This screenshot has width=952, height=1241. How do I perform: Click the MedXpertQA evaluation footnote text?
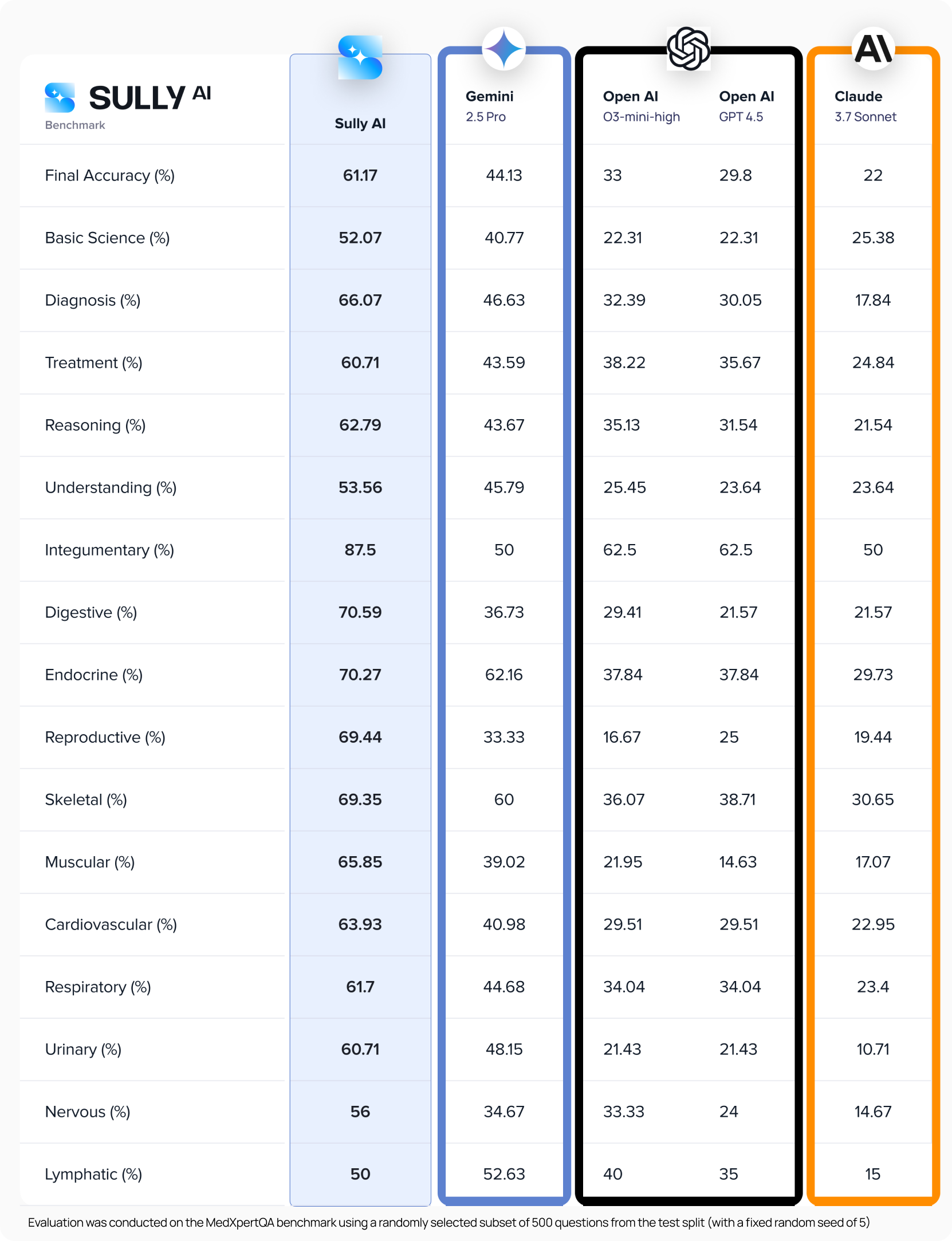(x=449, y=1222)
